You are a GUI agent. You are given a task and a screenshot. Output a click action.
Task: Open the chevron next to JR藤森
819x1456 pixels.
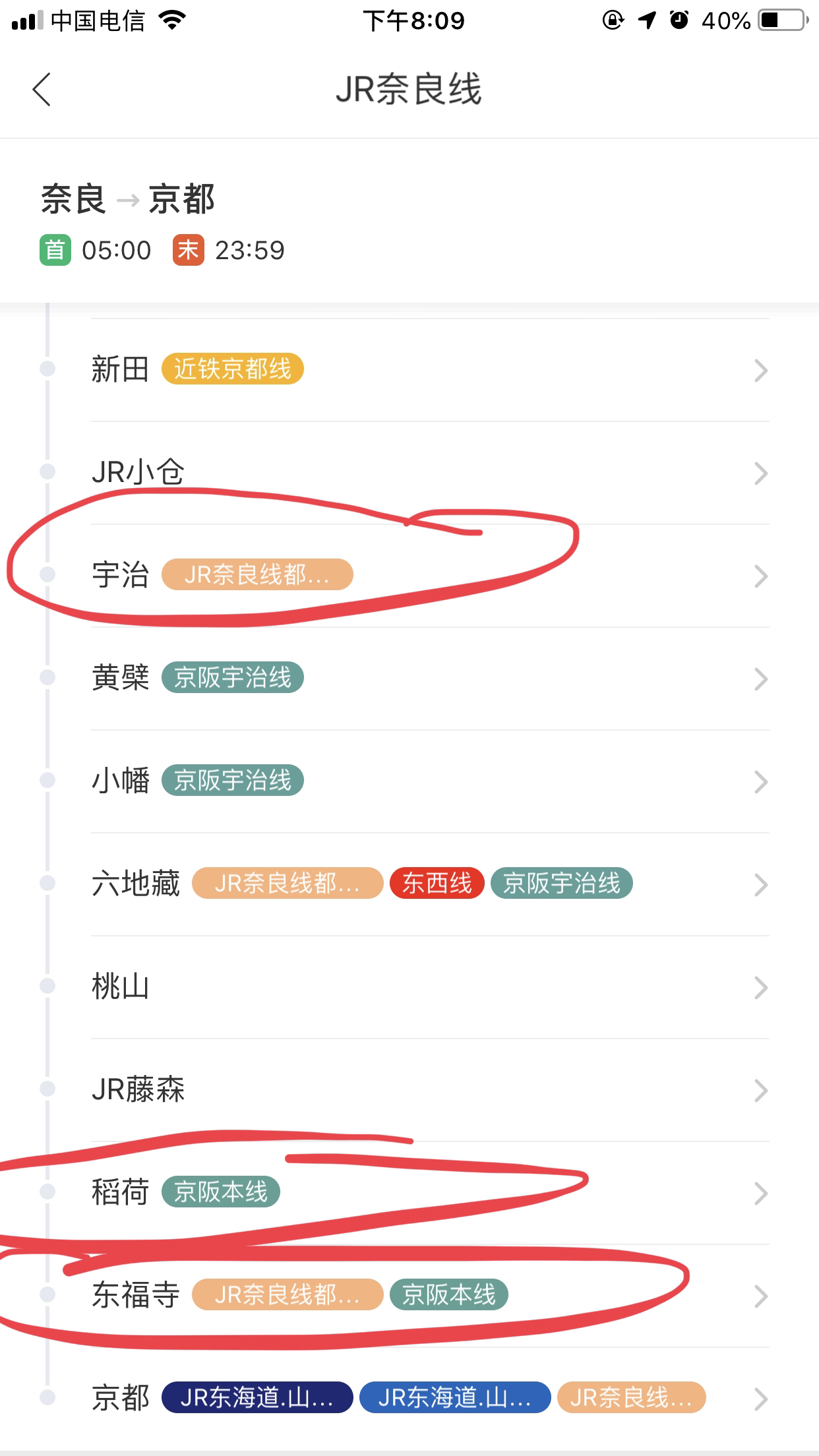(x=761, y=1091)
